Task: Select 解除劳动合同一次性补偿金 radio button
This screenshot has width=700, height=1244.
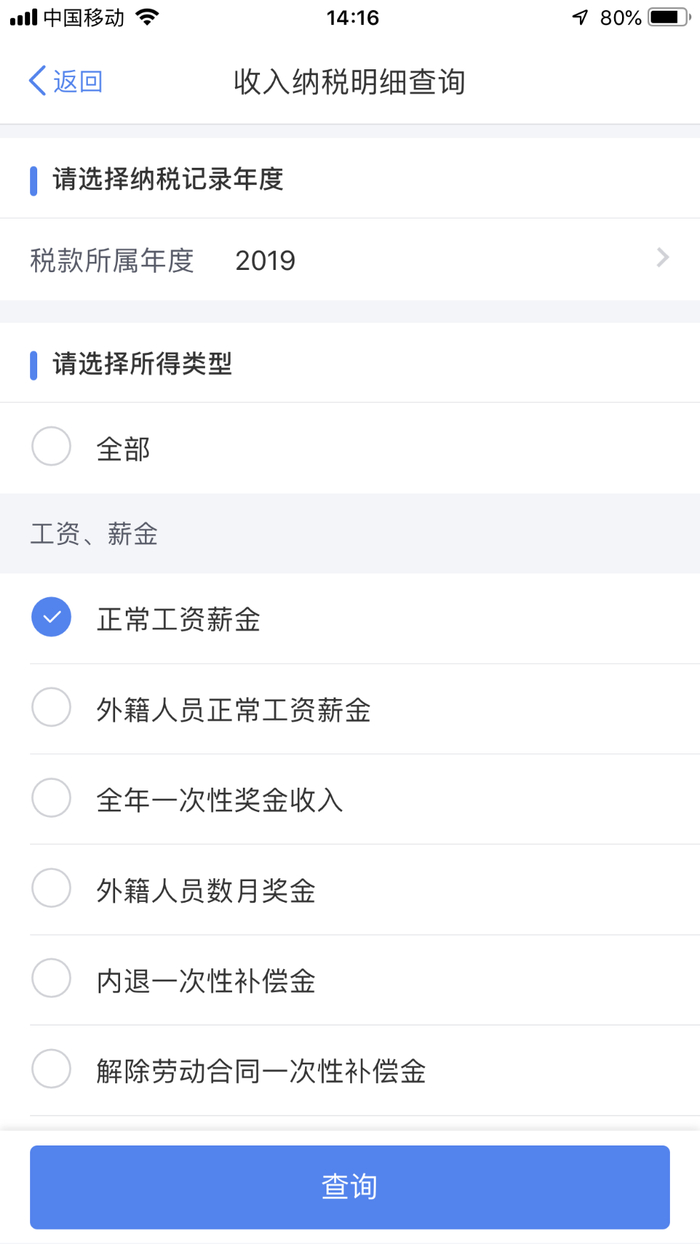Action: pyautogui.click(x=51, y=1070)
